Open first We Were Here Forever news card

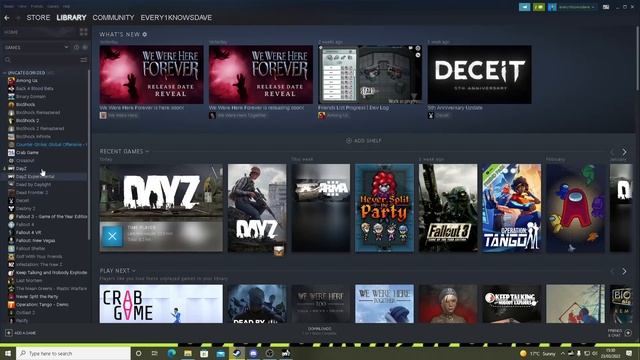tap(151, 74)
